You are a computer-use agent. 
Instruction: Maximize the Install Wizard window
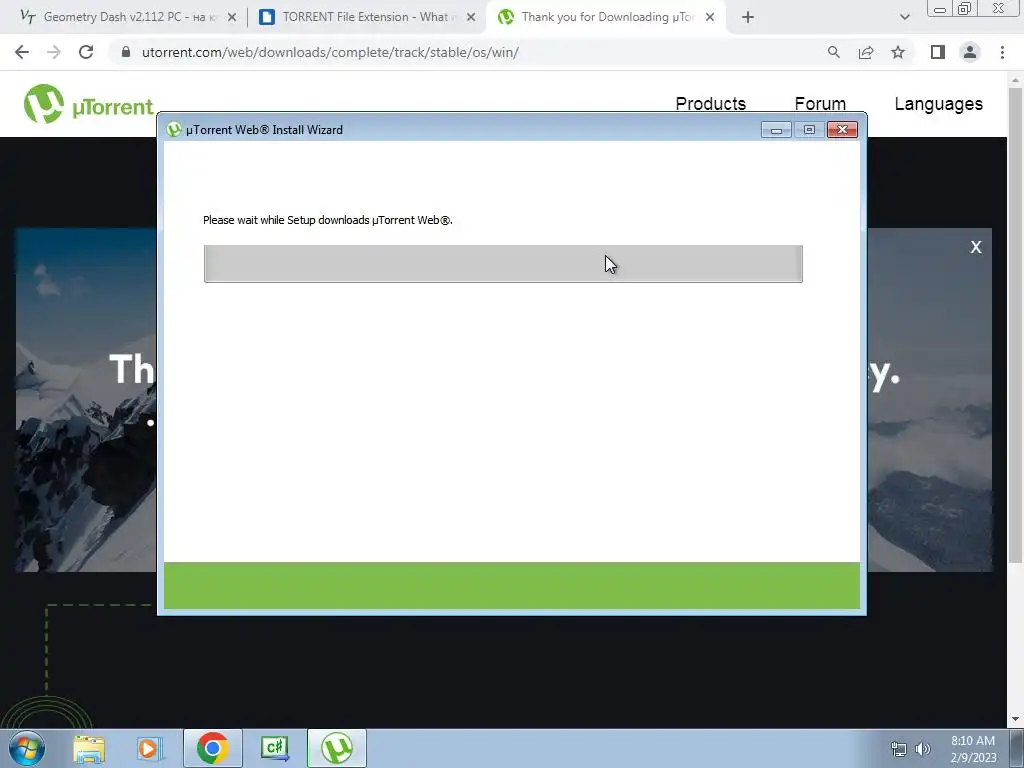[x=809, y=130]
